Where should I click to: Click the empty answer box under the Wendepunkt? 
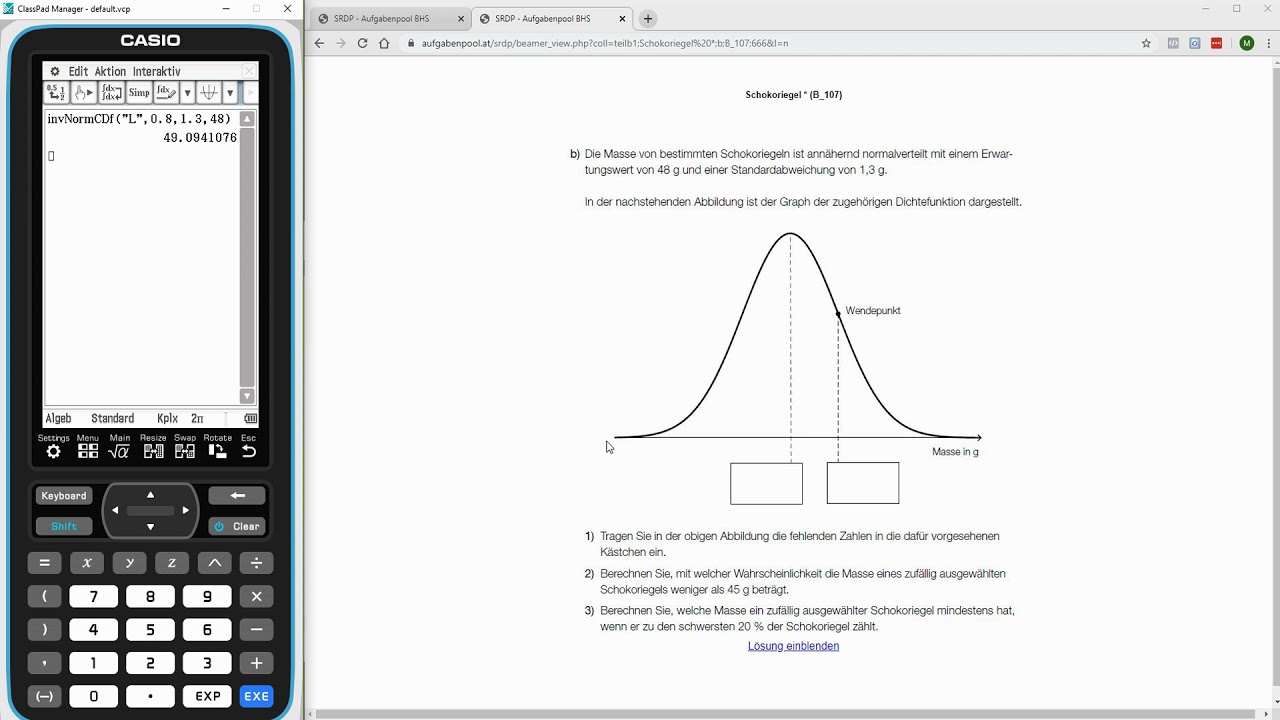(x=863, y=483)
